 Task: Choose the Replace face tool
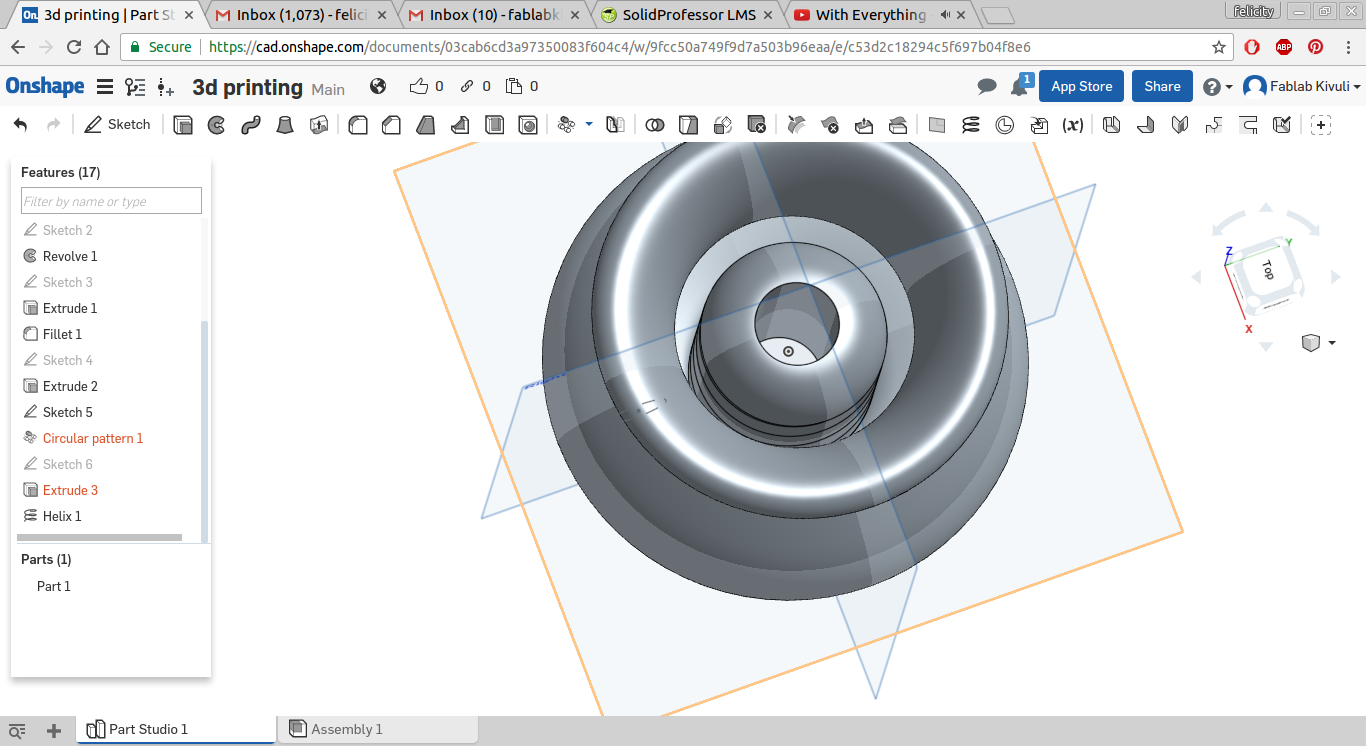coord(898,125)
